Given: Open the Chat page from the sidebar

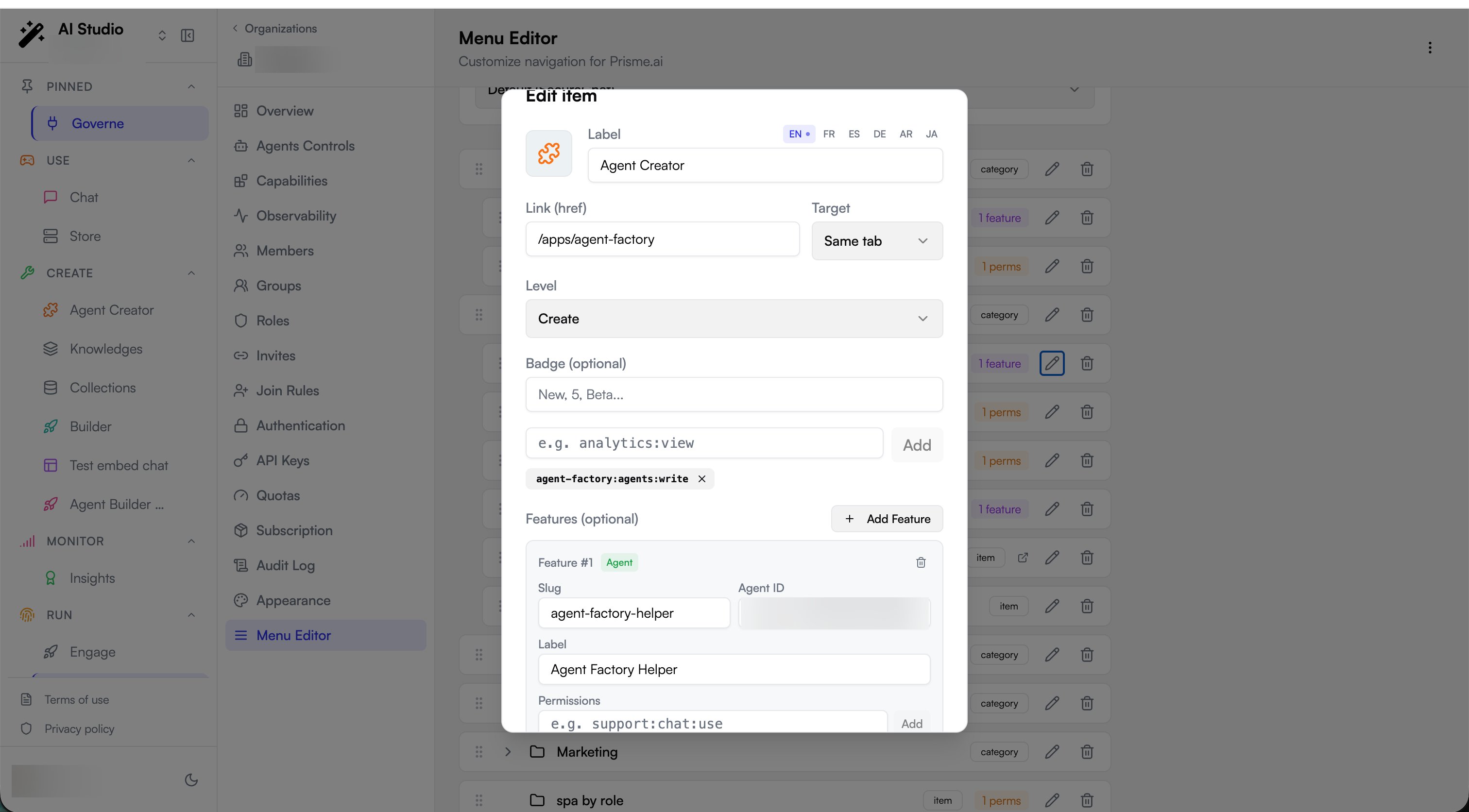Looking at the screenshot, I should 84,197.
